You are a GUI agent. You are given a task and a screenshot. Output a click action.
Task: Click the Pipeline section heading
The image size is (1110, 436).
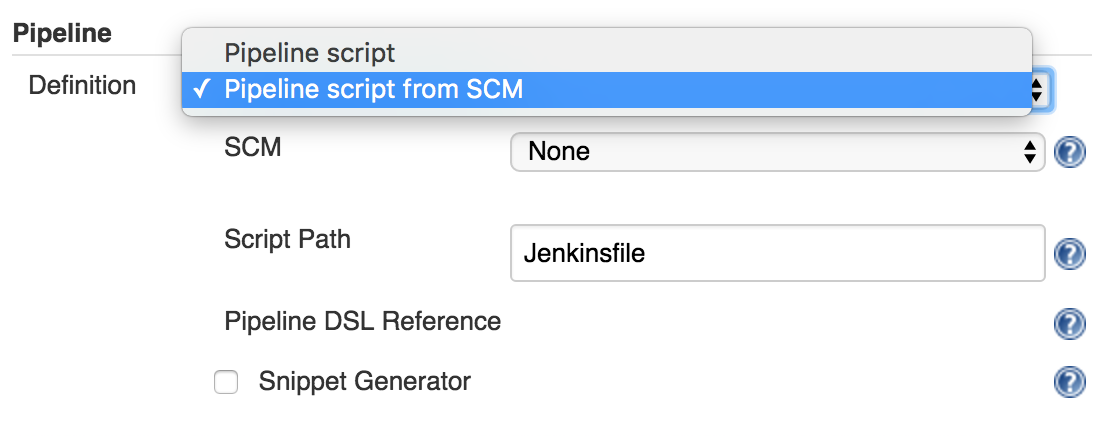(61, 32)
